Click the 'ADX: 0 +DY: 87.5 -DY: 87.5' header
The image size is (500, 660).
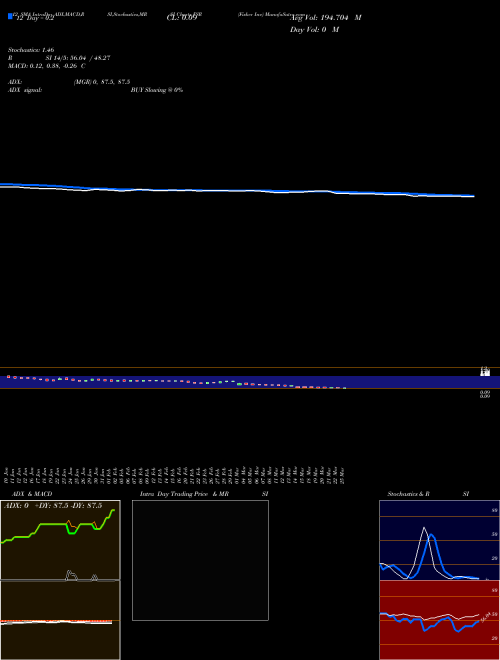tap(53, 506)
